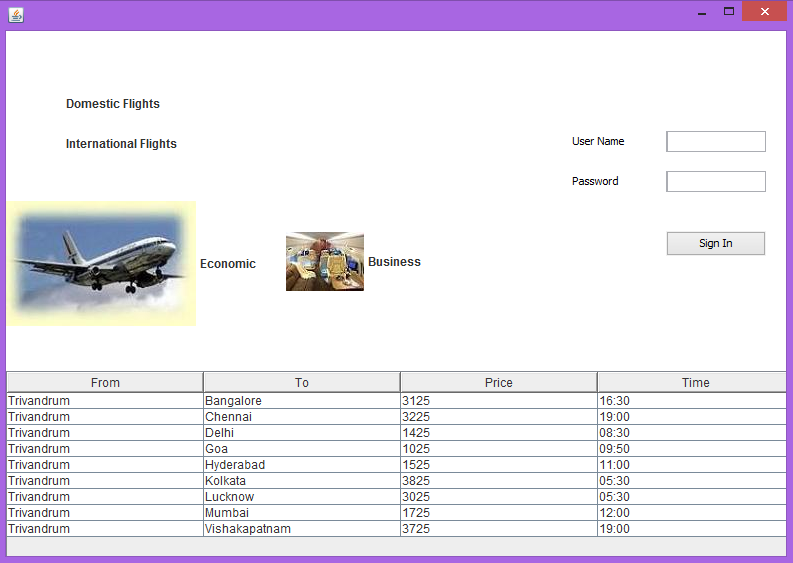Viewport: 793px width, 563px height.
Task: Click the Java application icon in title bar
Action: pyautogui.click(x=16, y=15)
